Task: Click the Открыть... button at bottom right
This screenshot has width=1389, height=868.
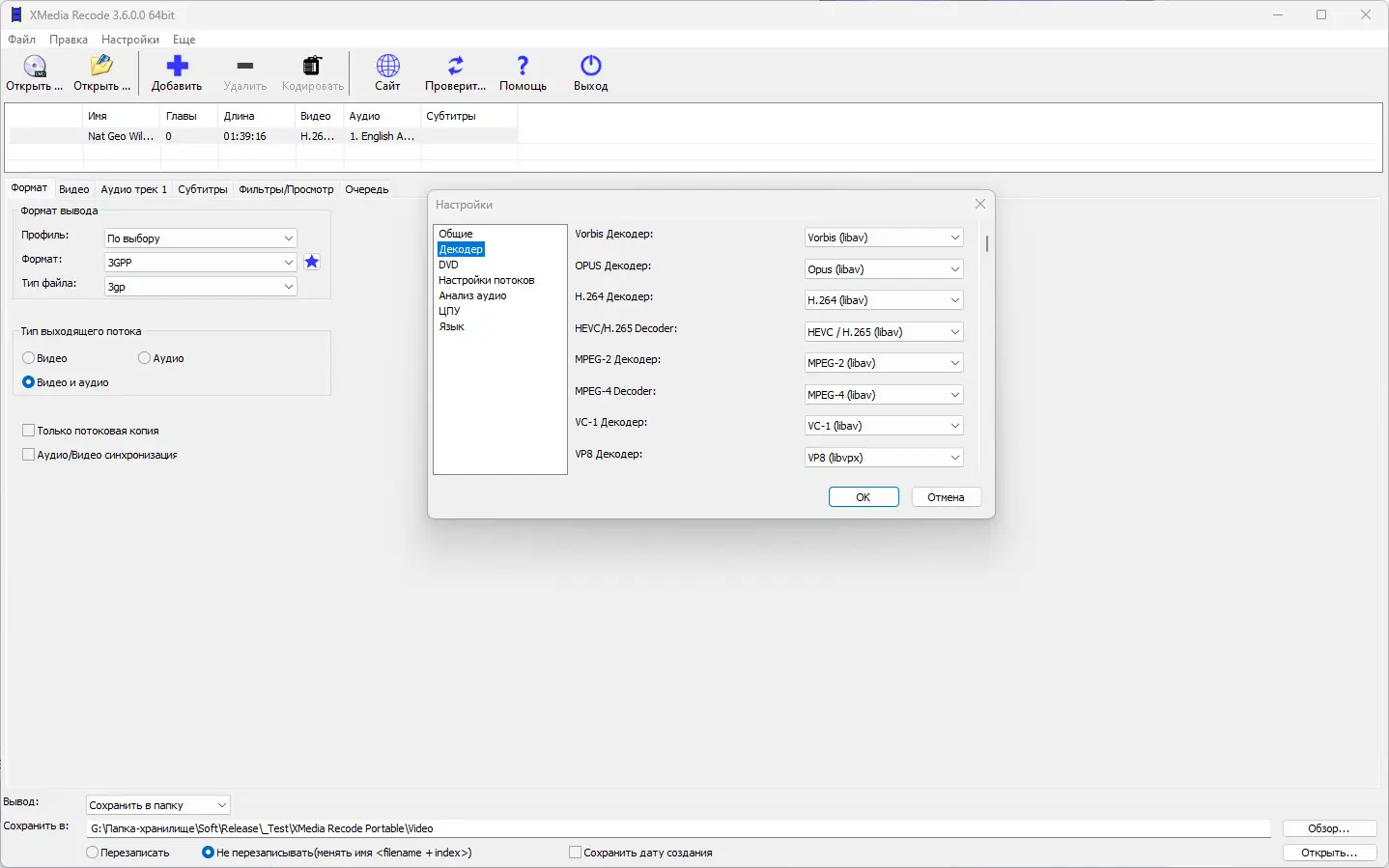Action: (x=1329, y=853)
